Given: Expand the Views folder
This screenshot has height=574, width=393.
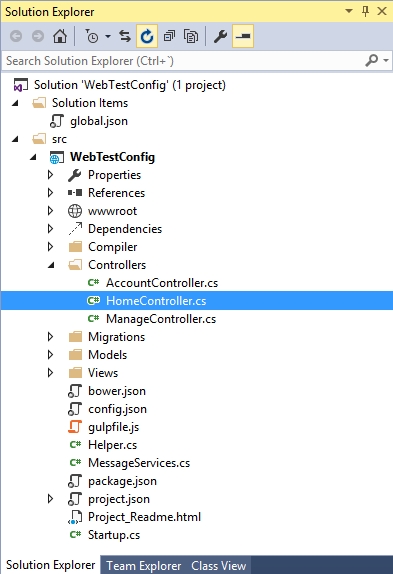Looking at the screenshot, I should (50, 373).
